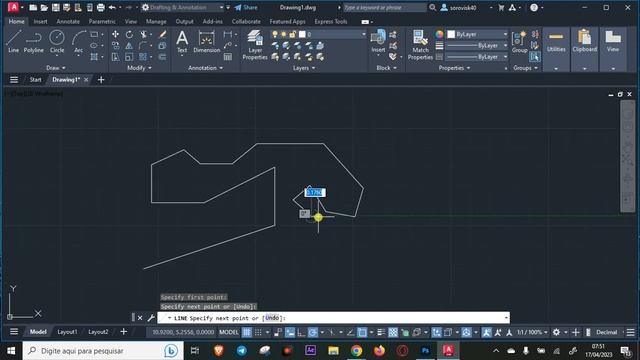This screenshot has width=640, height=360.
Task: Open the Drafting & Annotation workspace dropdown
Action: [183, 7]
